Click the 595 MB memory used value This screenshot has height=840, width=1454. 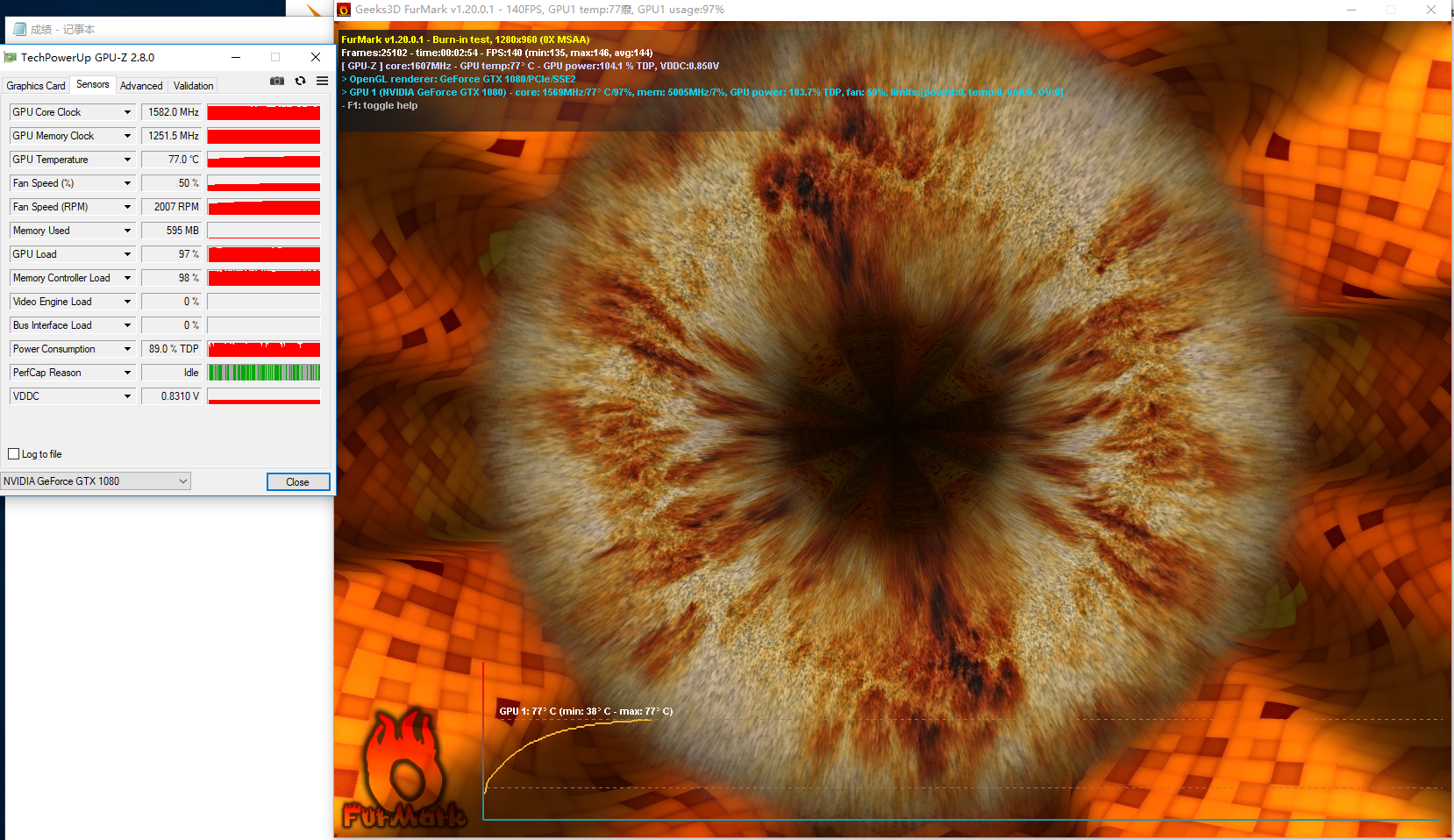coord(172,231)
